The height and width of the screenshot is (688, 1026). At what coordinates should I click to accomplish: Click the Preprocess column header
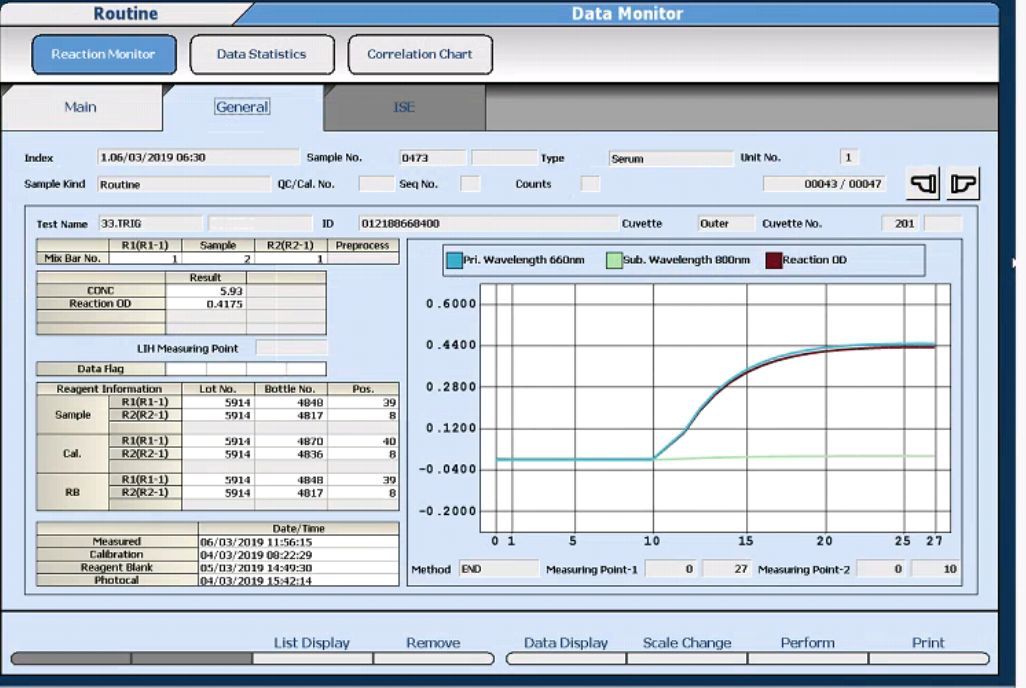pyautogui.click(x=363, y=245)
